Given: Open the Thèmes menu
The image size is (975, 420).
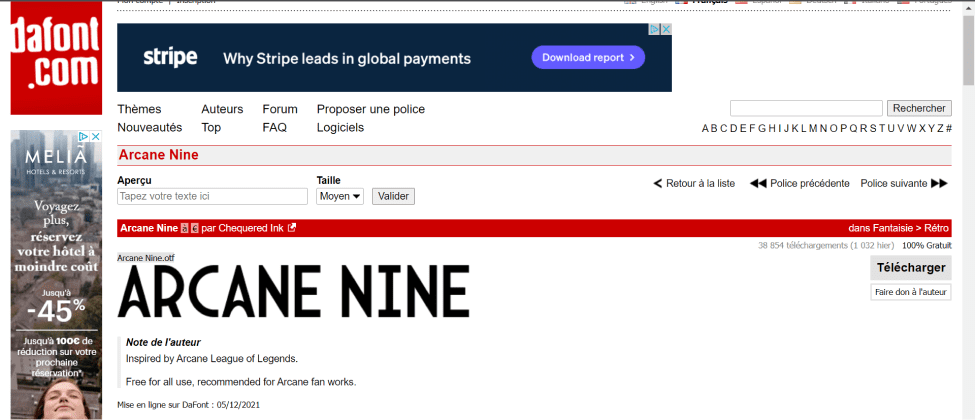Looking at the screenshot, I should [139, 110].
